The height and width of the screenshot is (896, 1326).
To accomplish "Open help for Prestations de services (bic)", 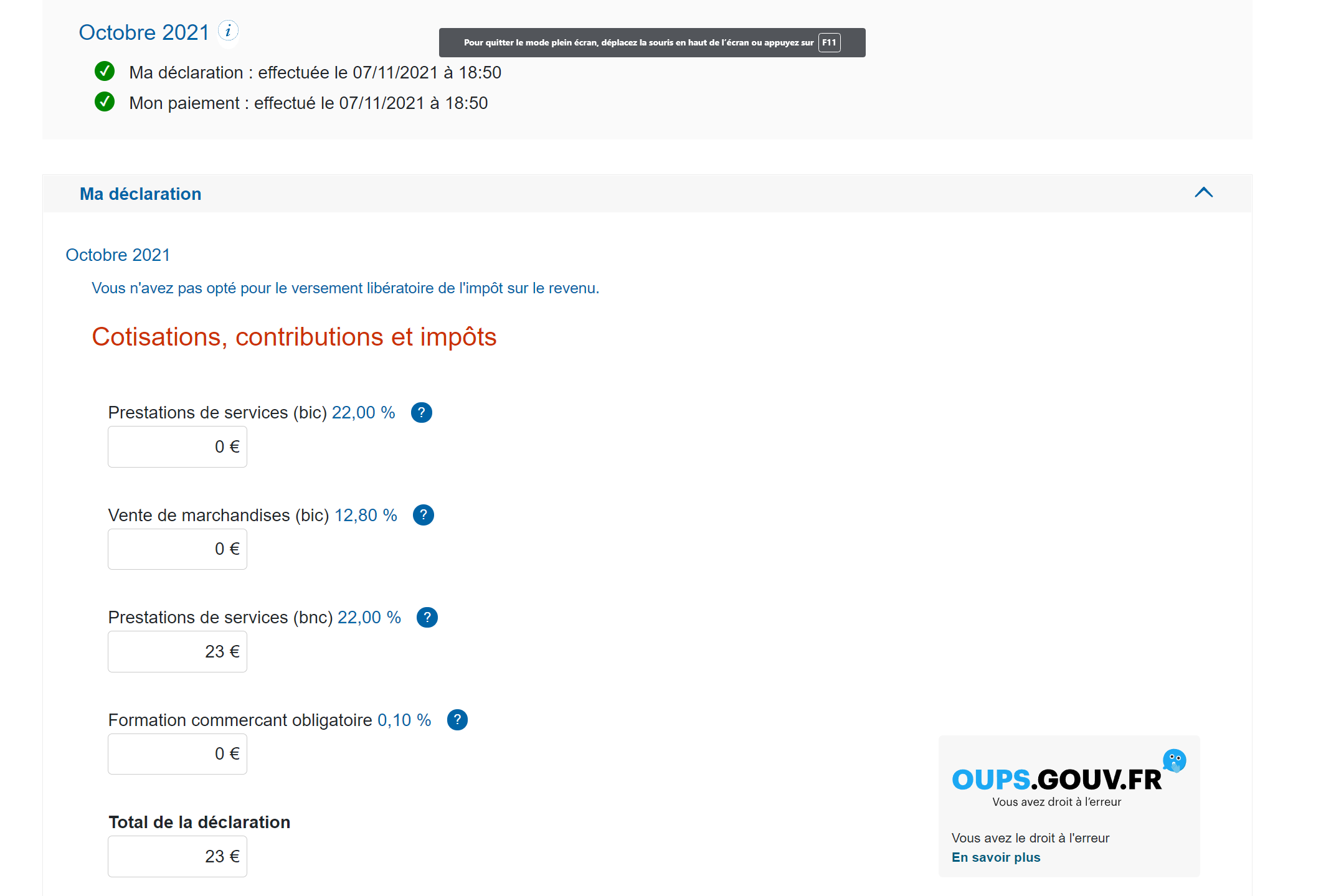I will tap(422, 412).
